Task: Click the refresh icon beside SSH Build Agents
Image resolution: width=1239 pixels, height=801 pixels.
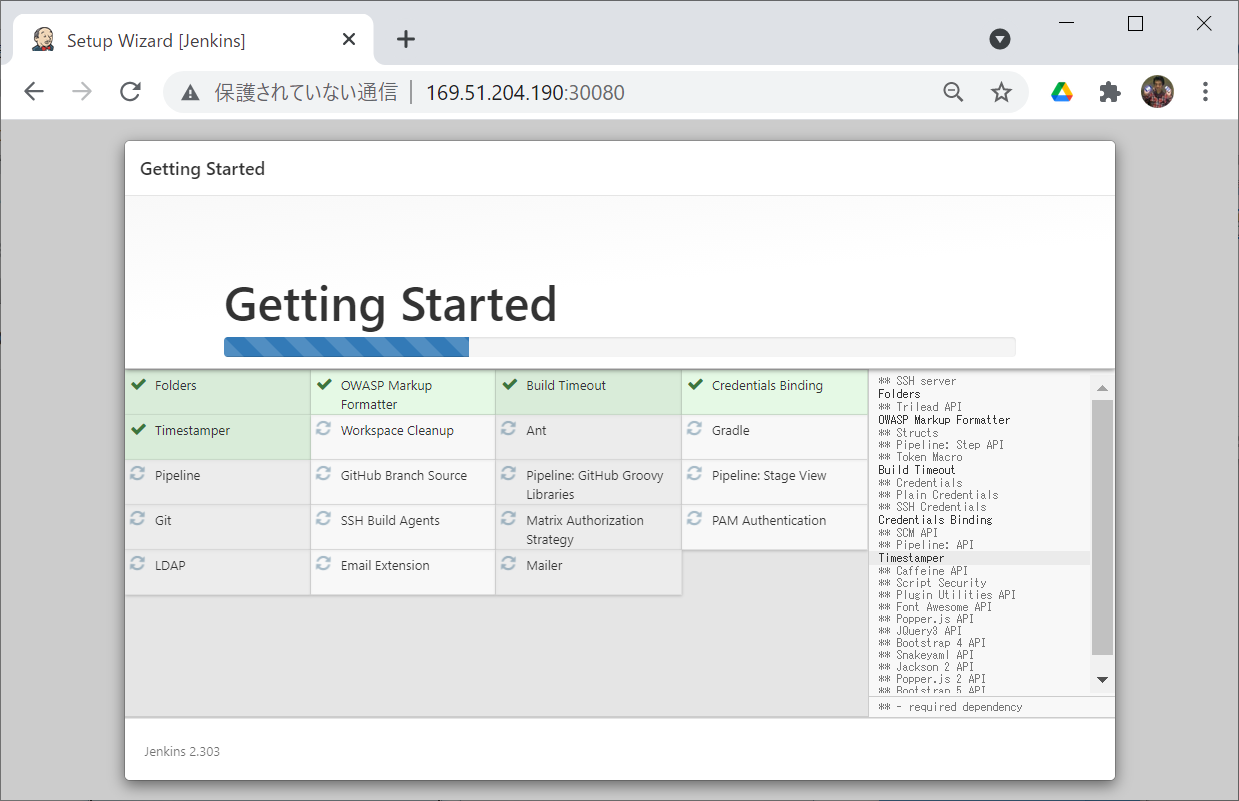Action: click(x=323, y=519)
